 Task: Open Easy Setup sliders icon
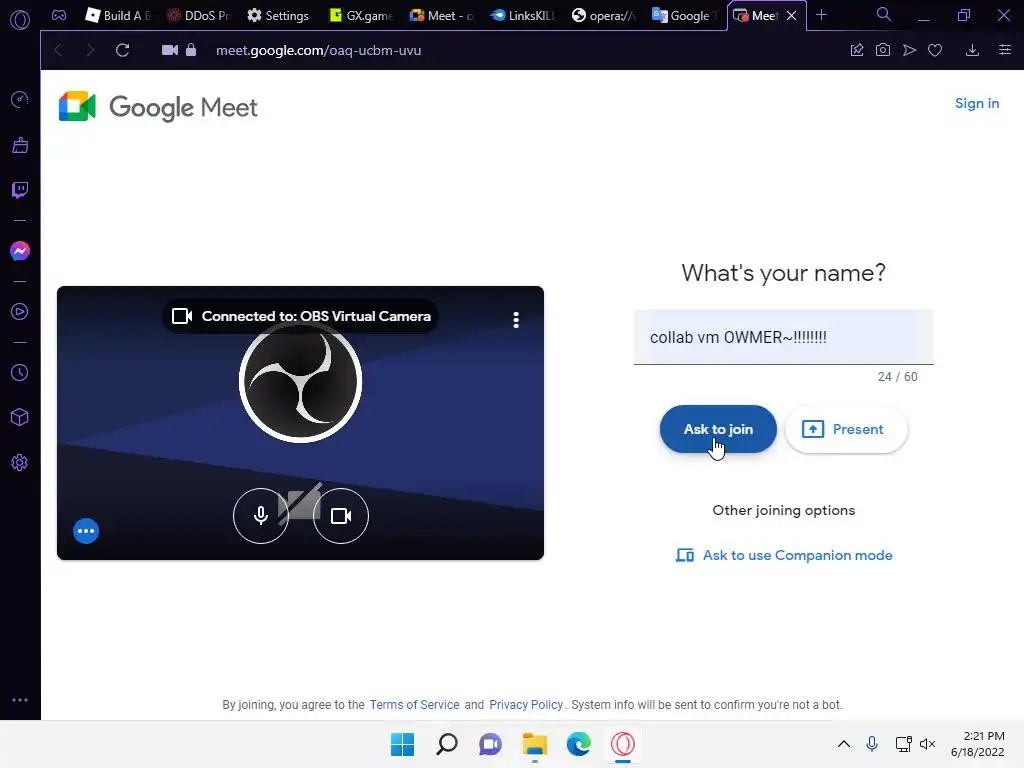[1005, 50]
